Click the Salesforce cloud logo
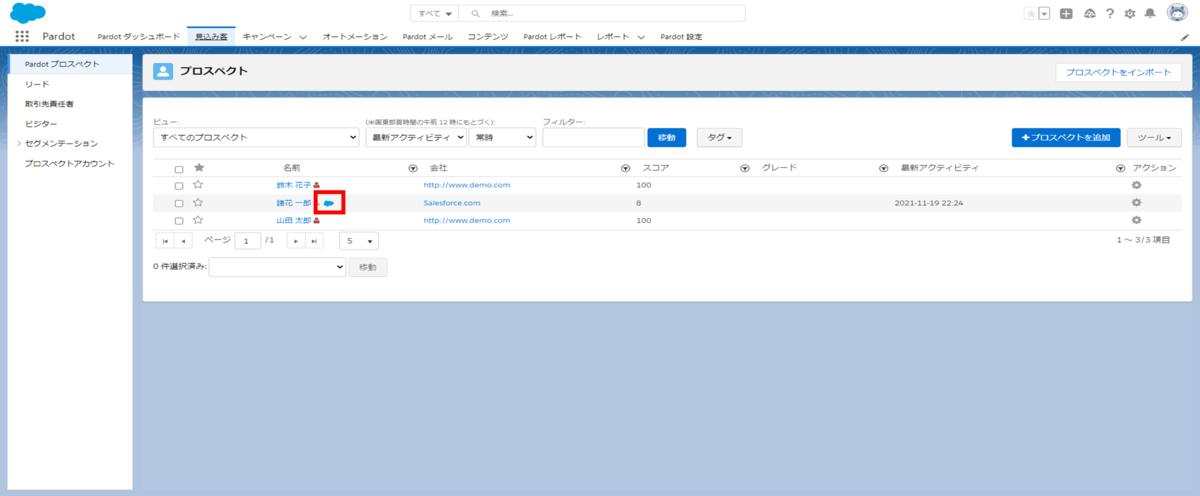1200x496 pixels. [28, 13]
